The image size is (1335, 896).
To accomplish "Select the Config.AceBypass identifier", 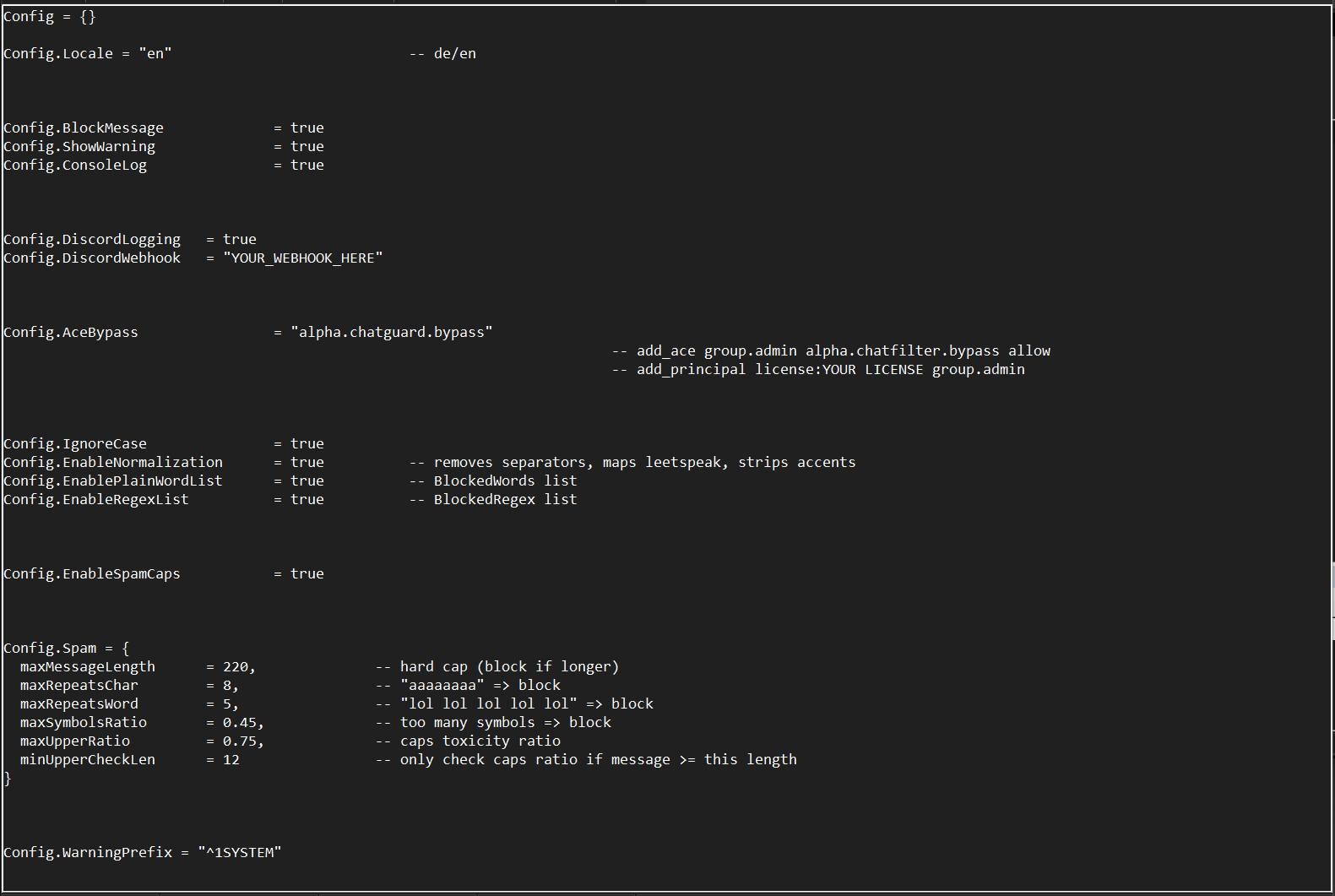I will click(x=71, y=332).
